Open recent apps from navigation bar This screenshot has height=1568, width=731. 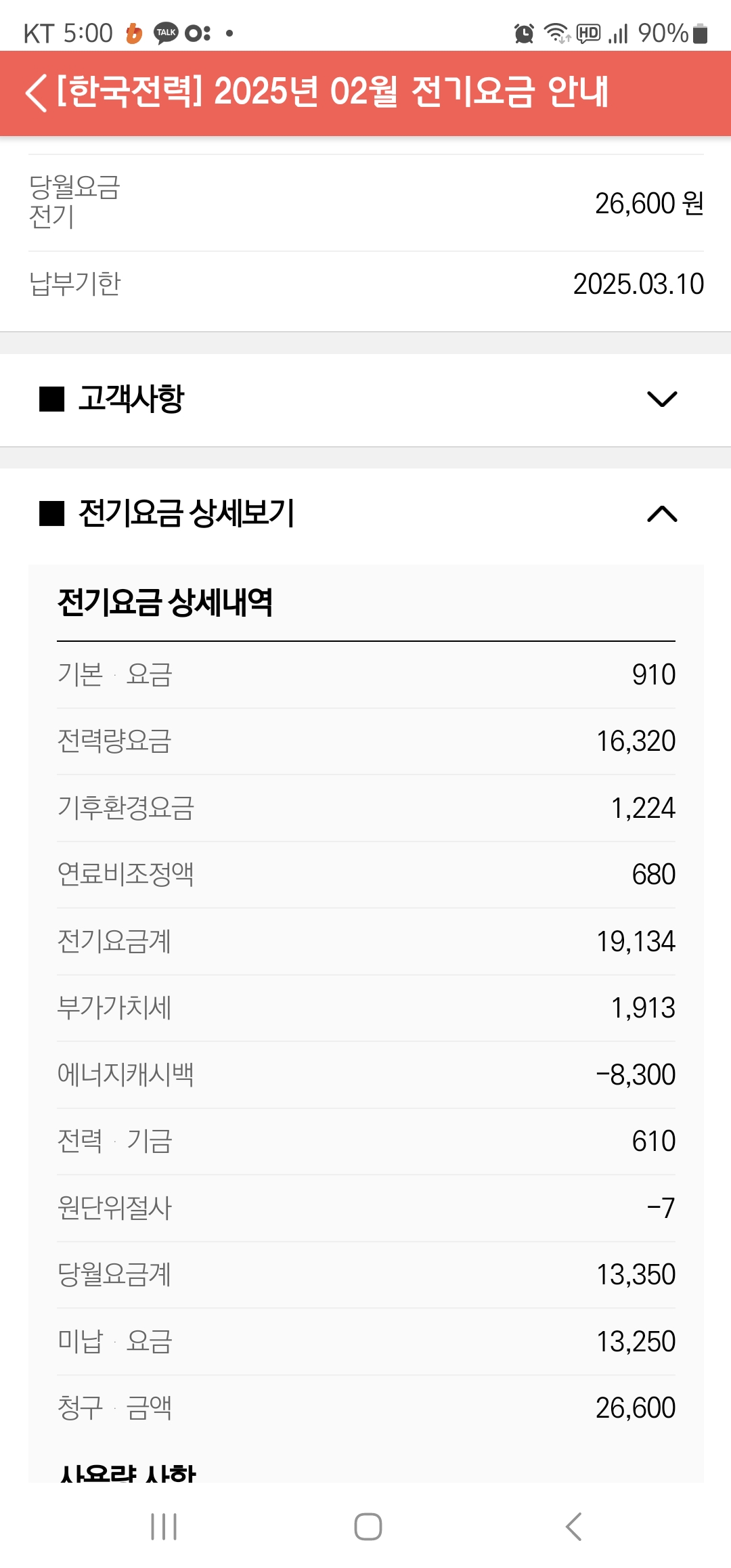[164, 1527]
